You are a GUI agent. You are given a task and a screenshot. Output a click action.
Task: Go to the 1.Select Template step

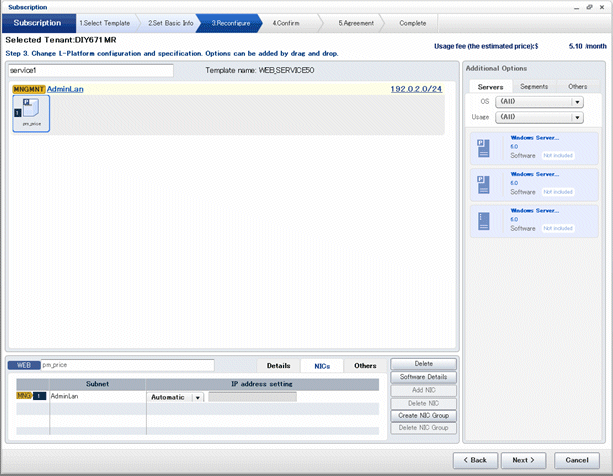(104, 22)
